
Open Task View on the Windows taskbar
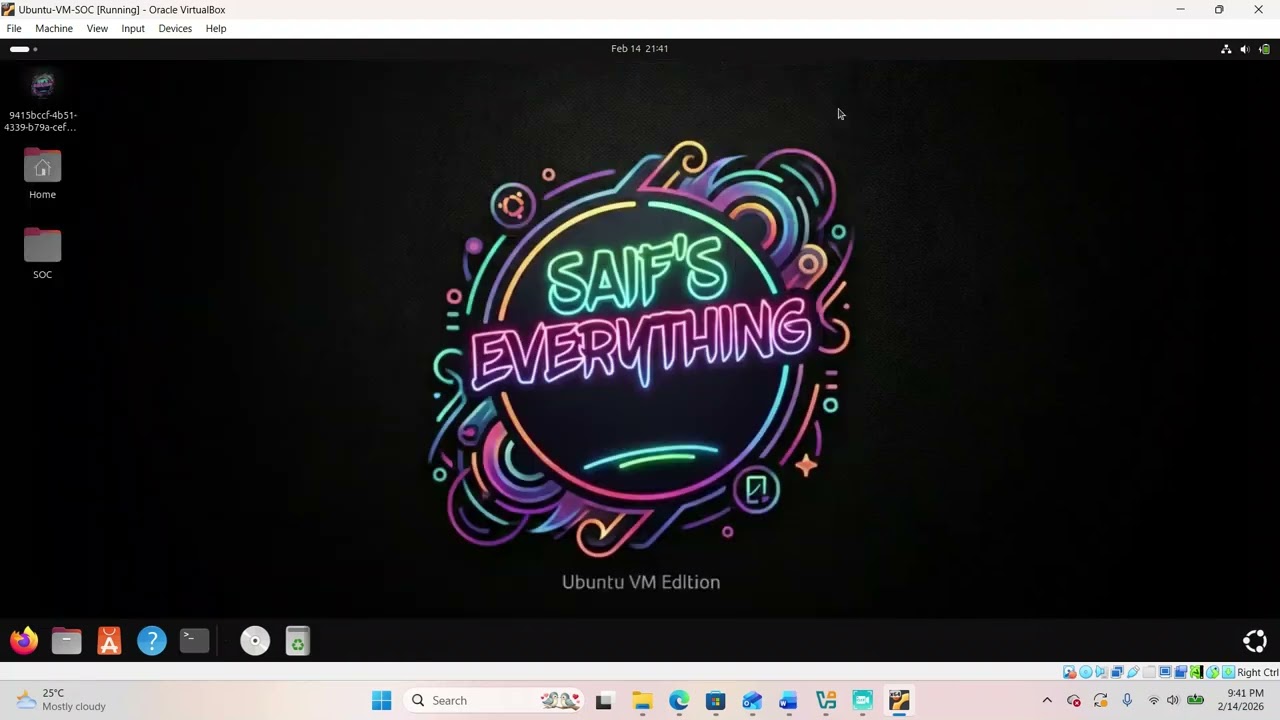click(x=604, y=700)
